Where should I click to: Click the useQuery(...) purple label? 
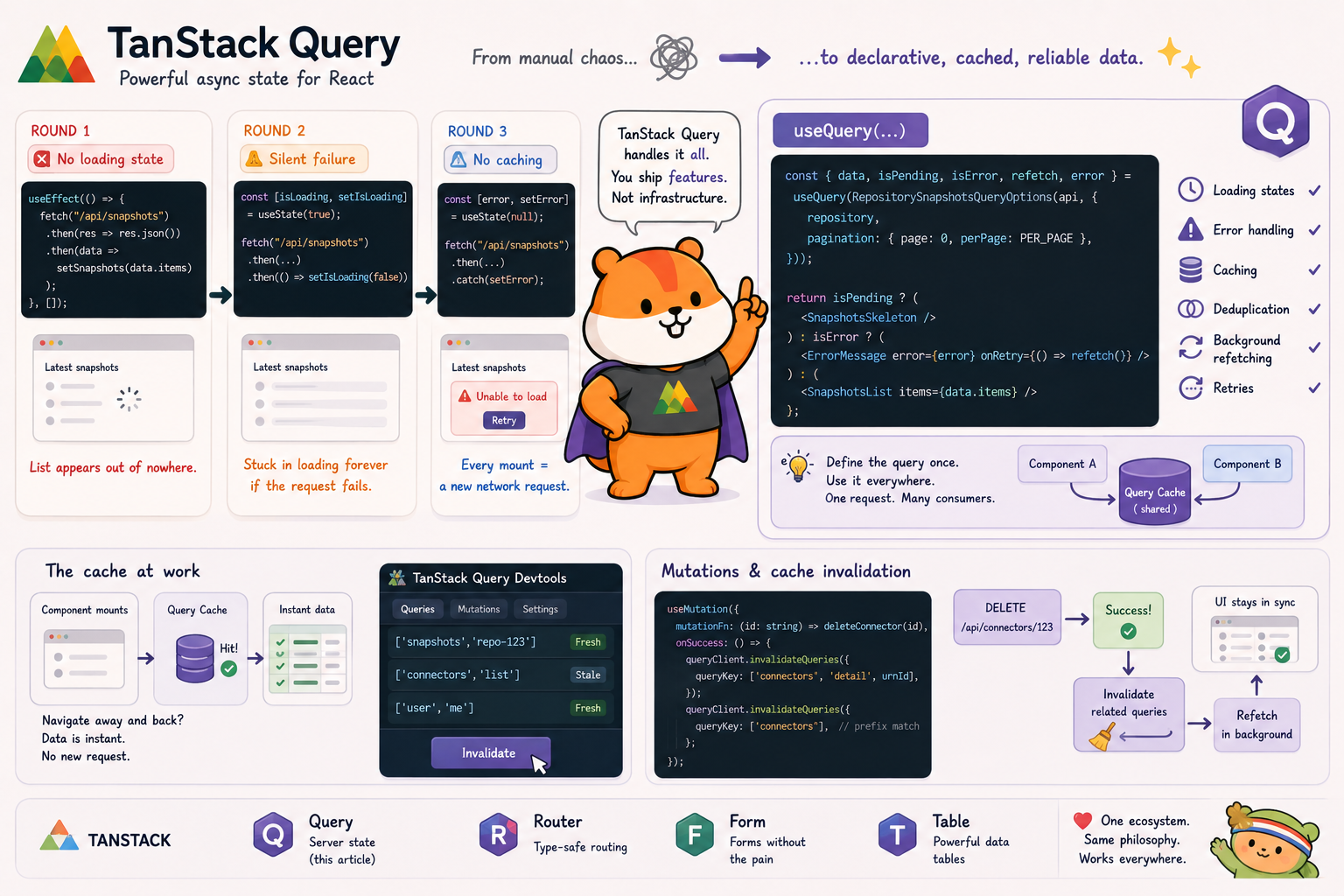click(x=850, y=130)
